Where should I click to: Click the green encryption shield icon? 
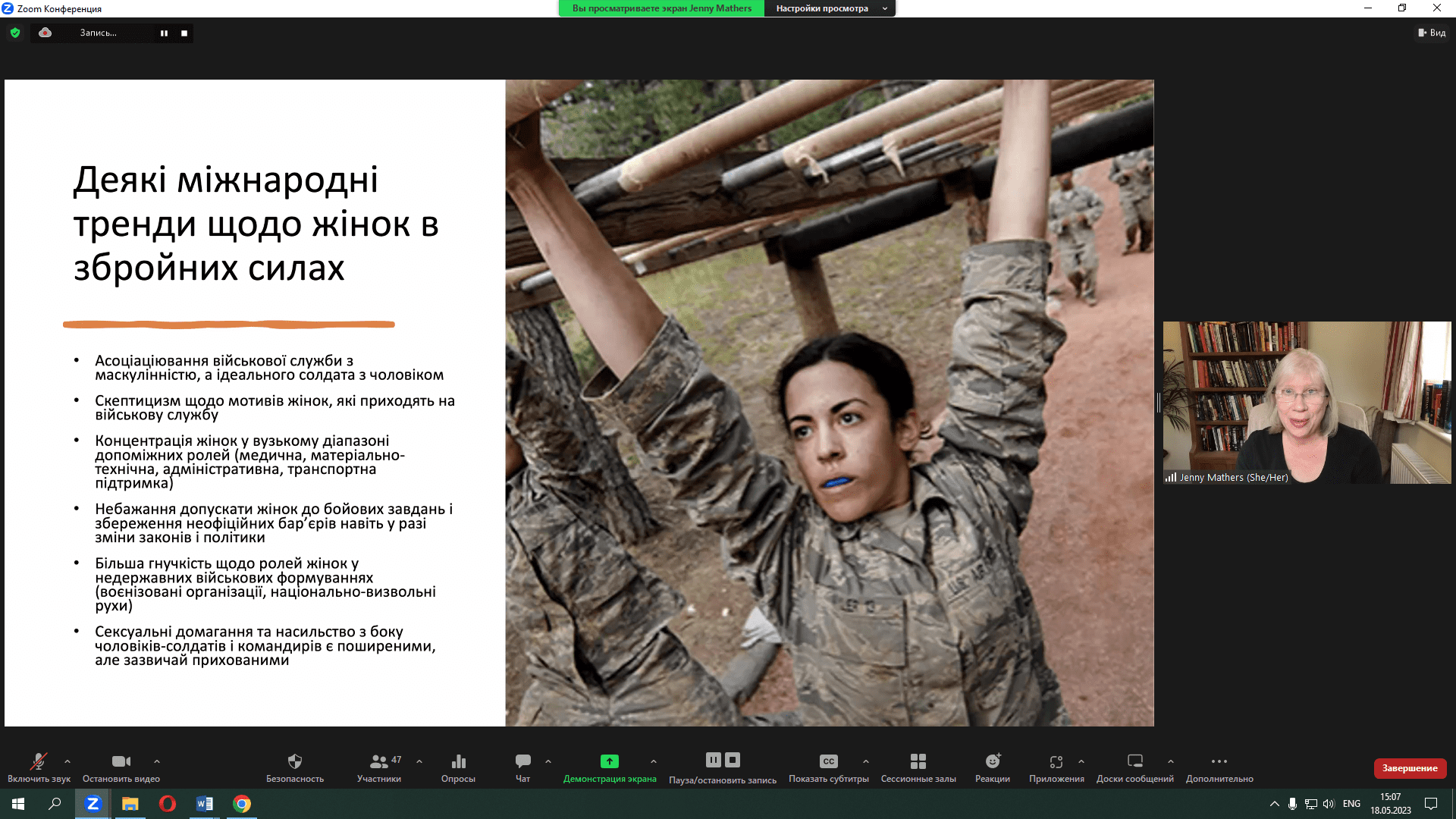click(15, 33)
